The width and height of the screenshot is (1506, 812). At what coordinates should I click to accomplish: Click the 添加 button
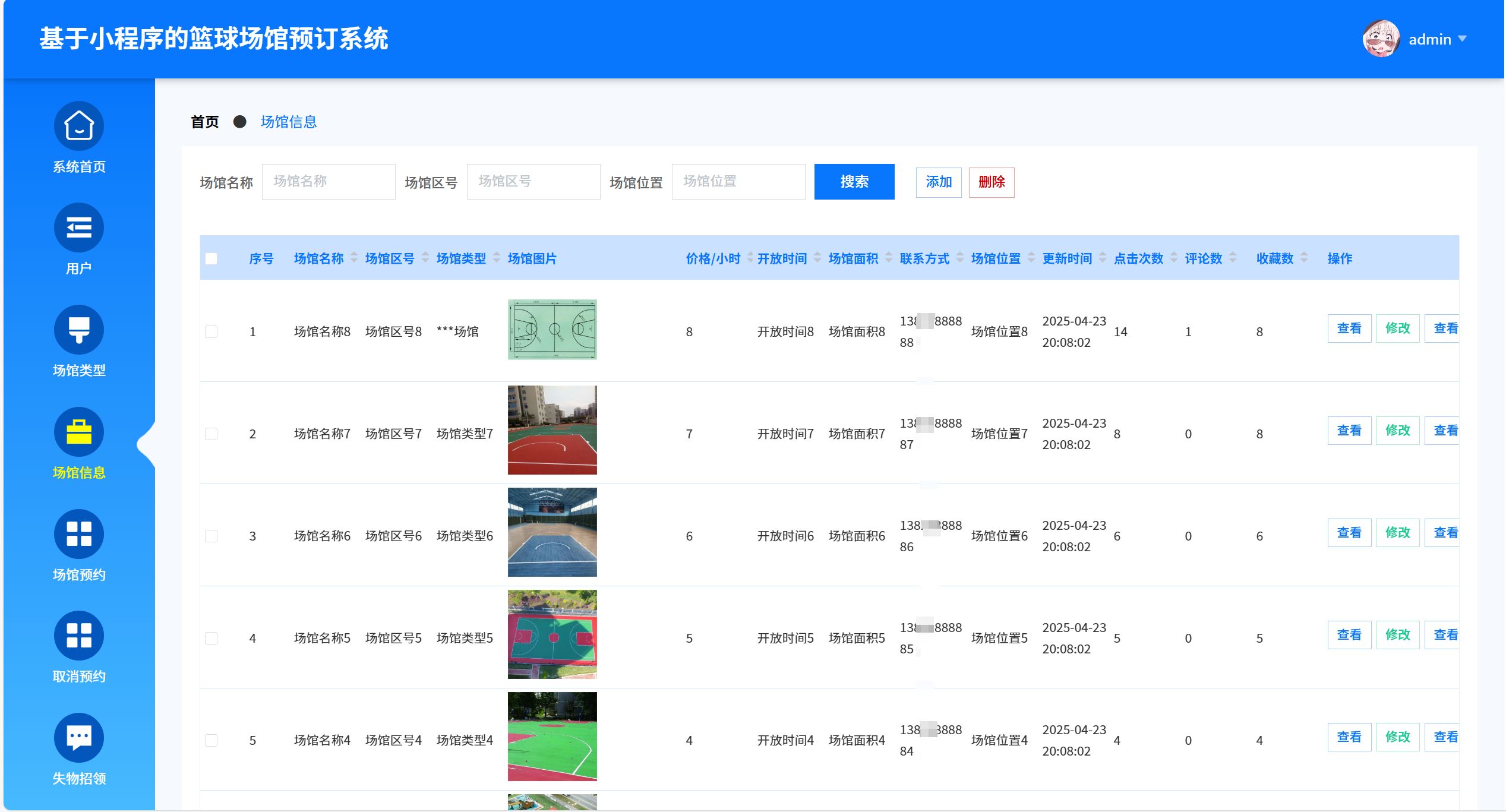pyautogui.click(x=939, y=182)
